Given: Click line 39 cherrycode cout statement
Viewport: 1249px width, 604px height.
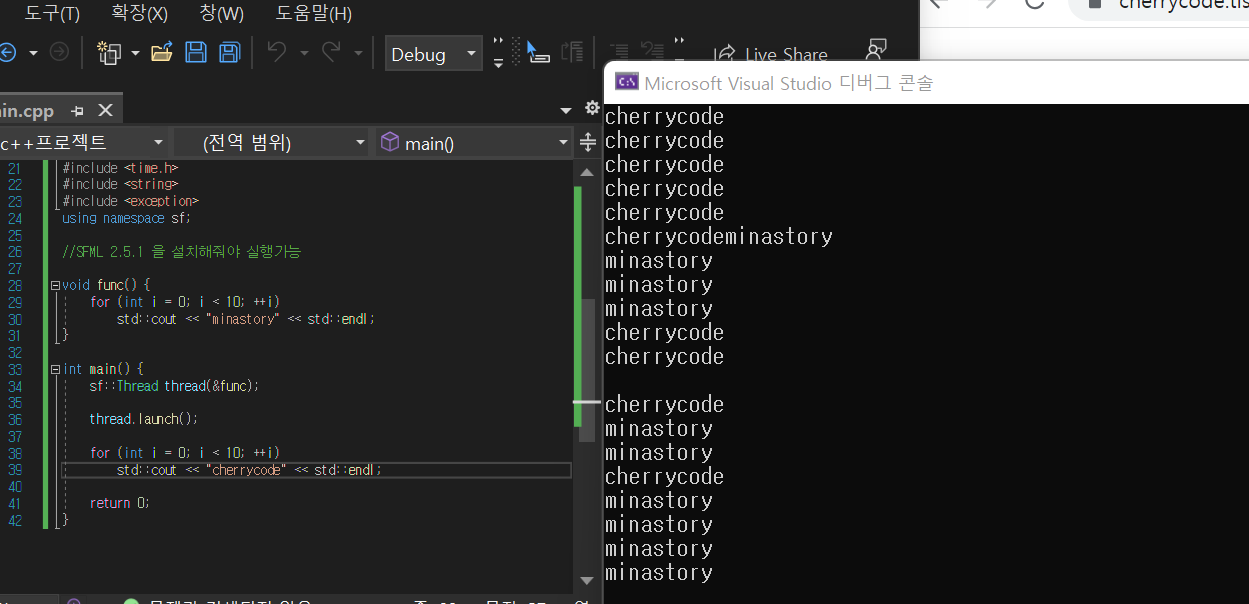Looking at the screenshot, I should coord(249,470).
